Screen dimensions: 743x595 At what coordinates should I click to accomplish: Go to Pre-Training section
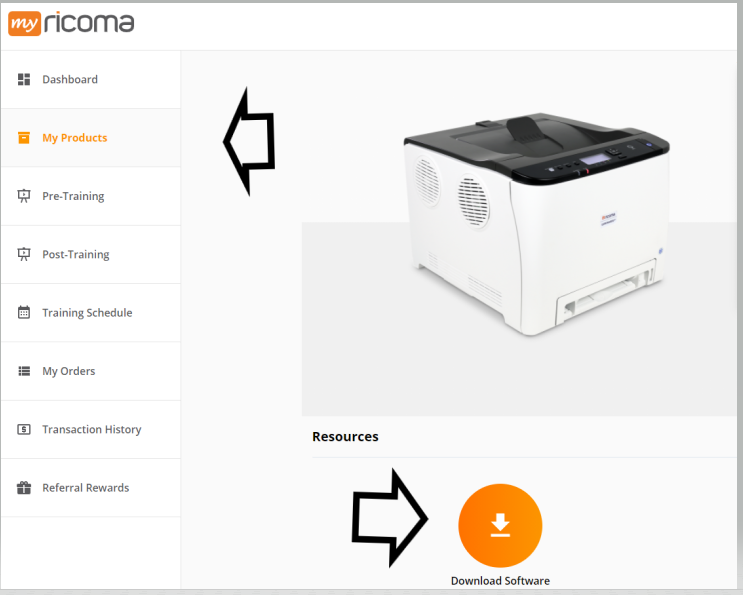(x=91, y=196)
